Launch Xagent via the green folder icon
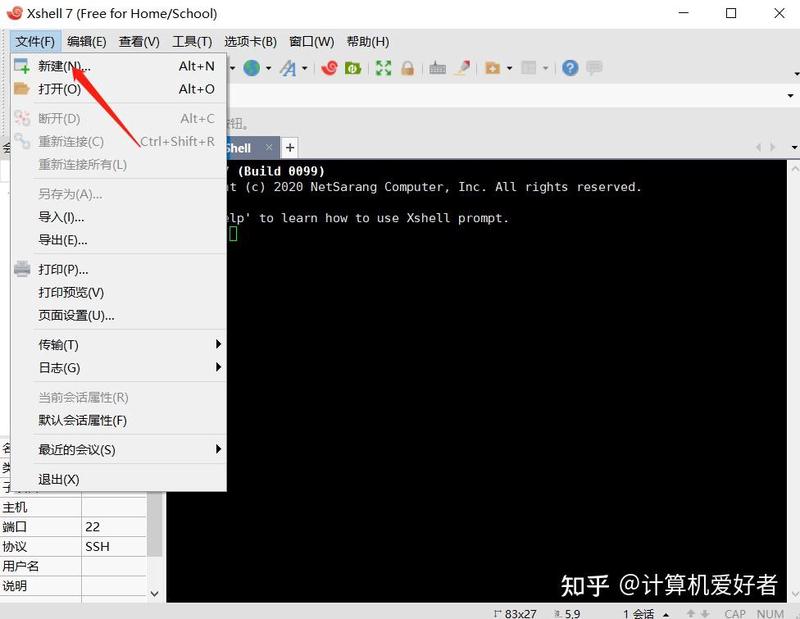The height and width of the screenshot is (619, 800). [x=353, y=68]
